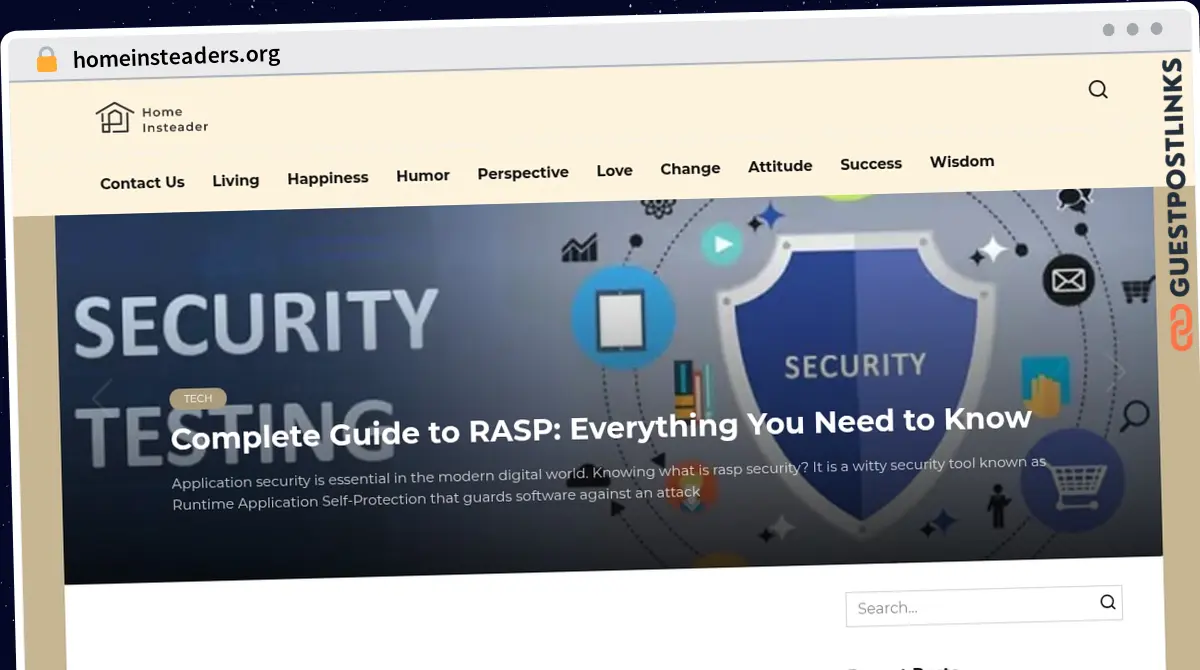Open the Perspective menu item
This screenshot has width=1200, height=670.
523,173
